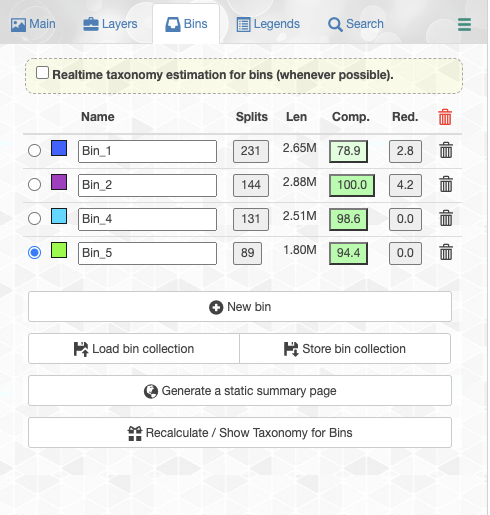Click Load bin collection

pos(134,349)
